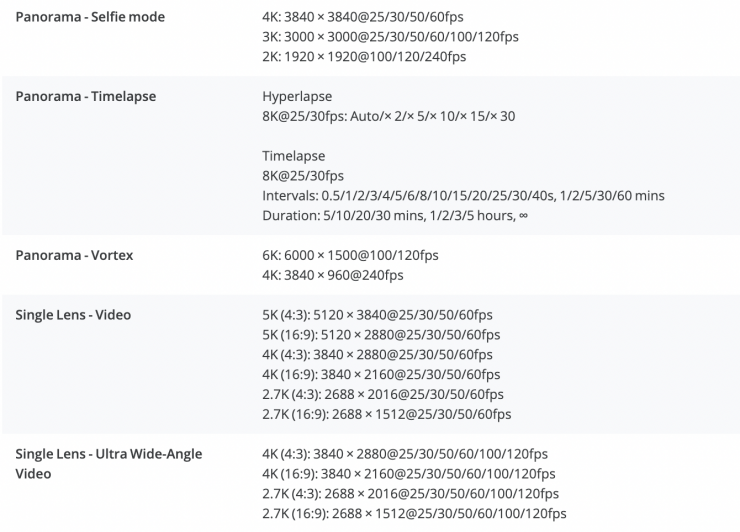The height and width of the screenshot is (532, 740).
Task: Click the Panorama - Vortex row label
Action: click(74, 256)
